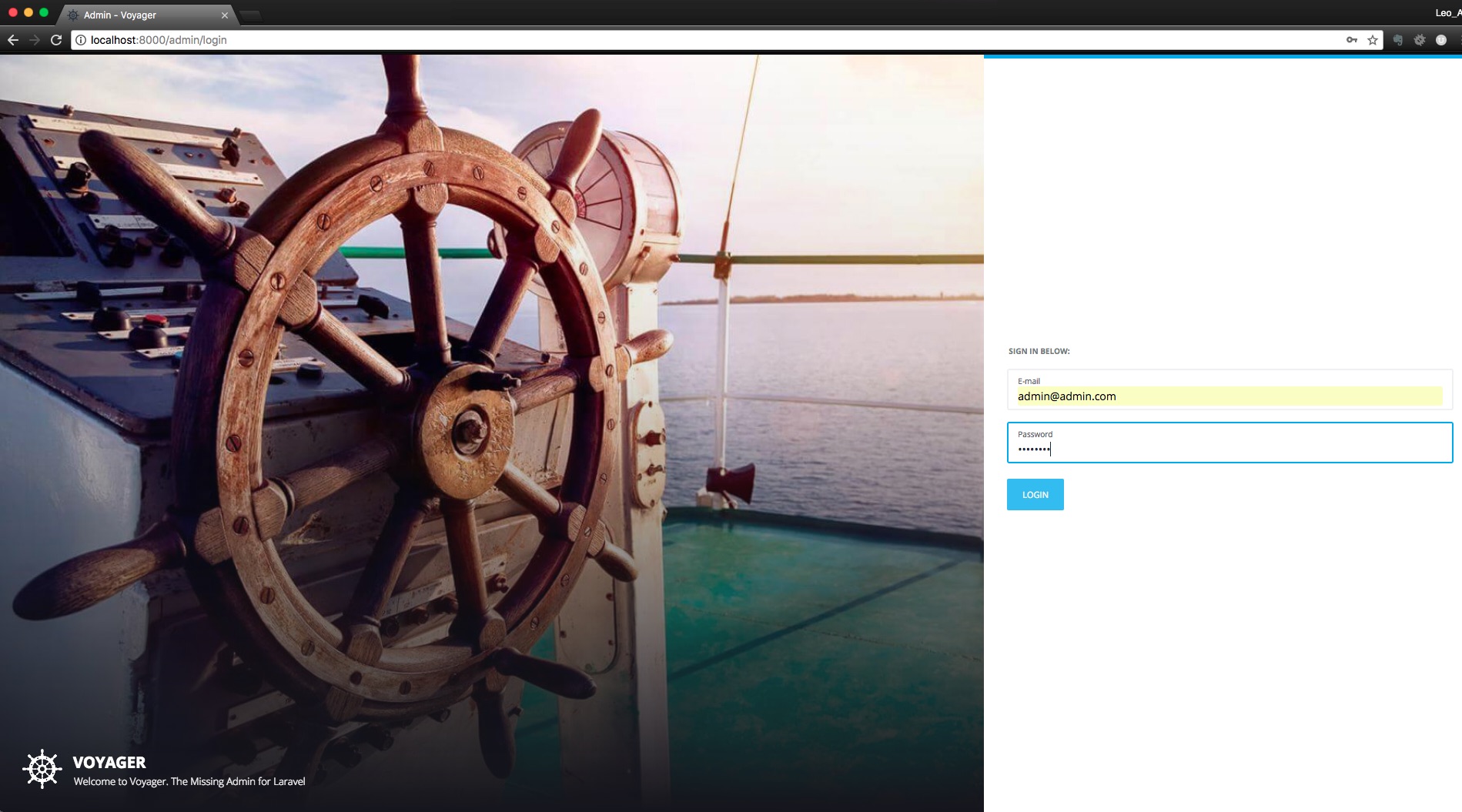Click the Evernote elephant extension icon
This screenshot has width=1462, height=812.
pyautogui.click(x=1398, y=40)
